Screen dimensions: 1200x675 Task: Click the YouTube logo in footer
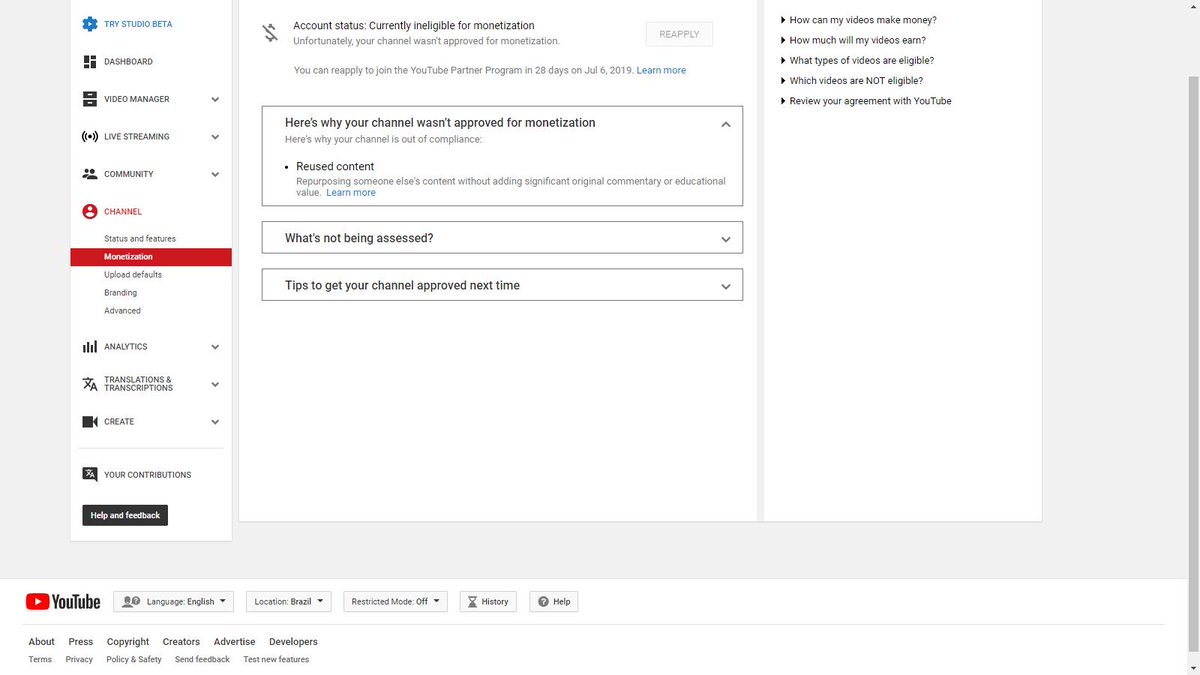click(63, 602)
